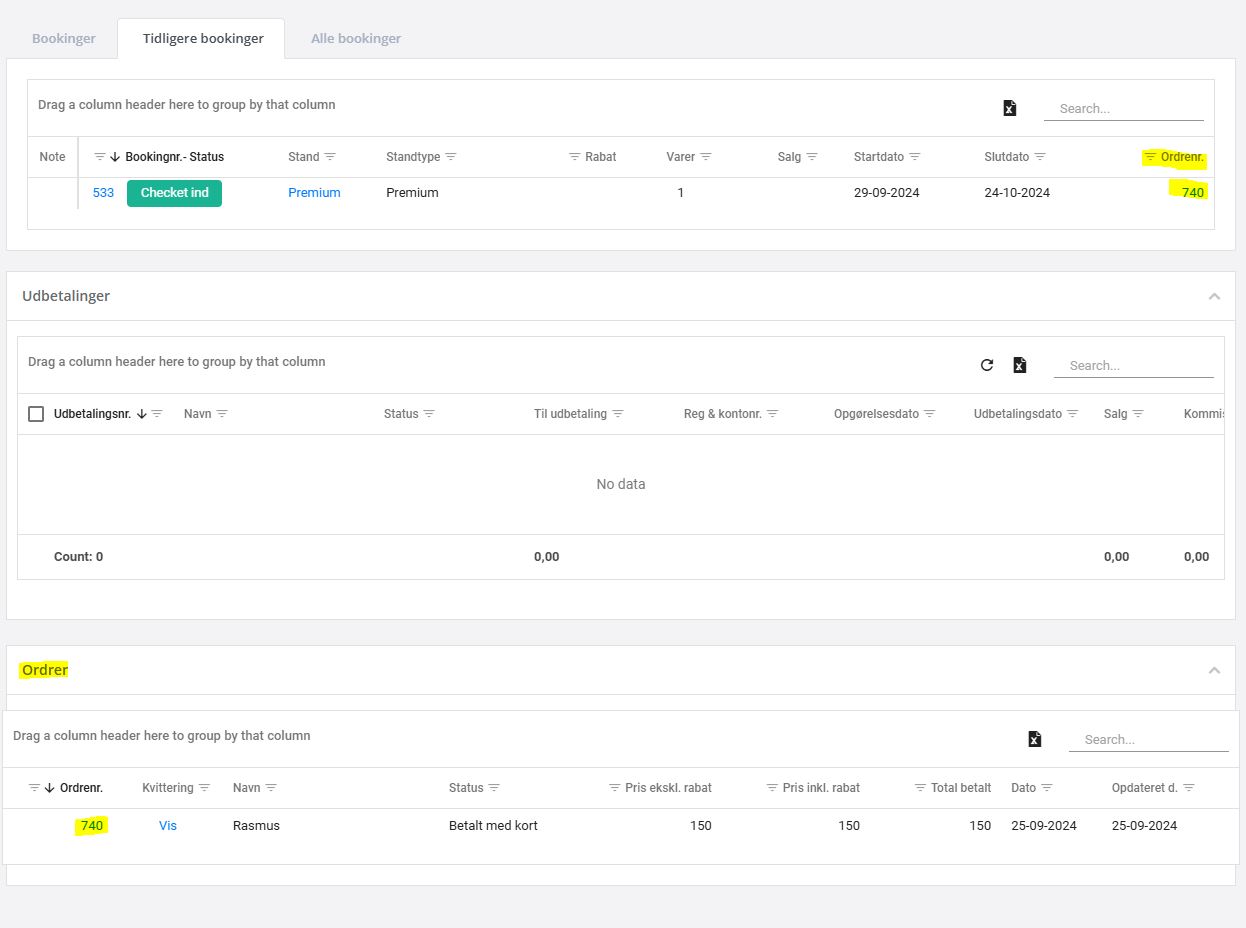Click the Checket ind status button
The height and width of the screenshot is (928, 1246).
point(174,193)
